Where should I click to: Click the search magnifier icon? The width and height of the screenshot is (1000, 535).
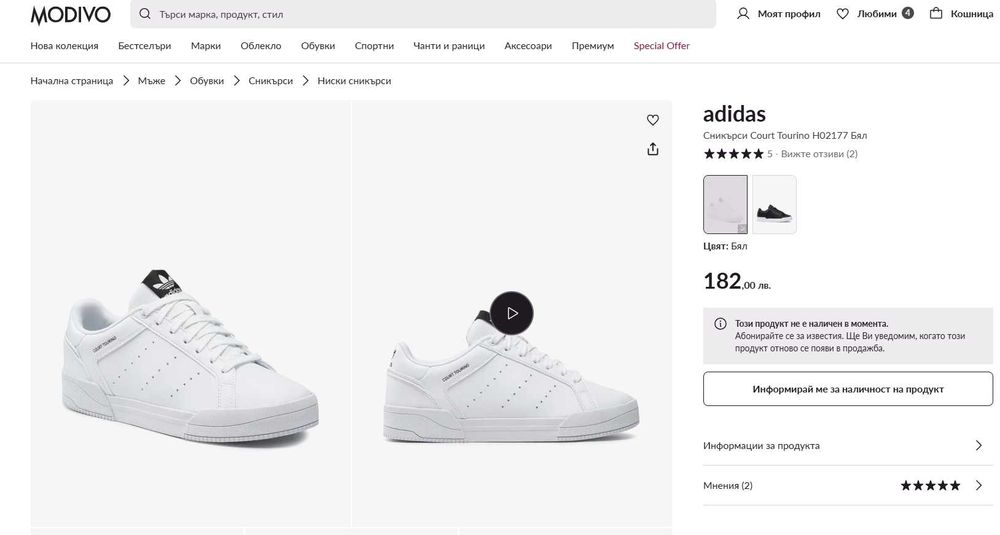pos(146,14)
